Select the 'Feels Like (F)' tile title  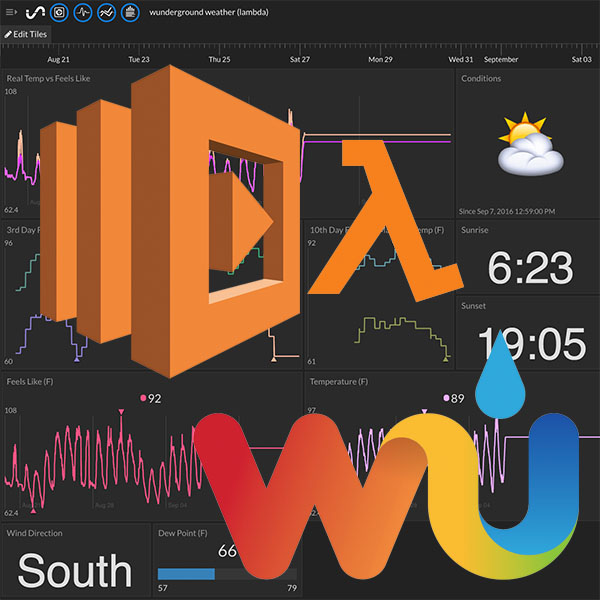30,382
